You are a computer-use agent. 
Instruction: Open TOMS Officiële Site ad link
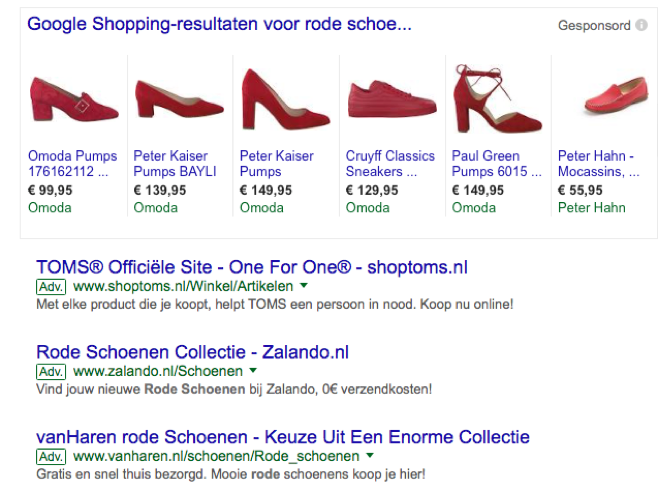coord(251,267)
